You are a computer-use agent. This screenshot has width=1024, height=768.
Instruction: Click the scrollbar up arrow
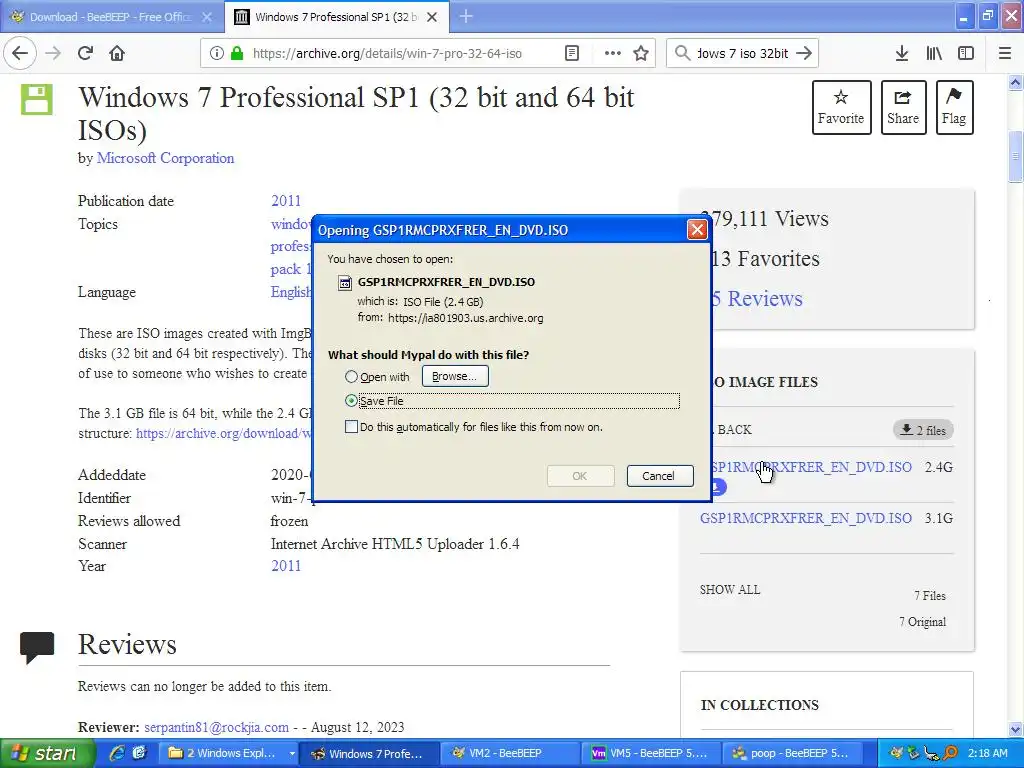[1015, 82]
